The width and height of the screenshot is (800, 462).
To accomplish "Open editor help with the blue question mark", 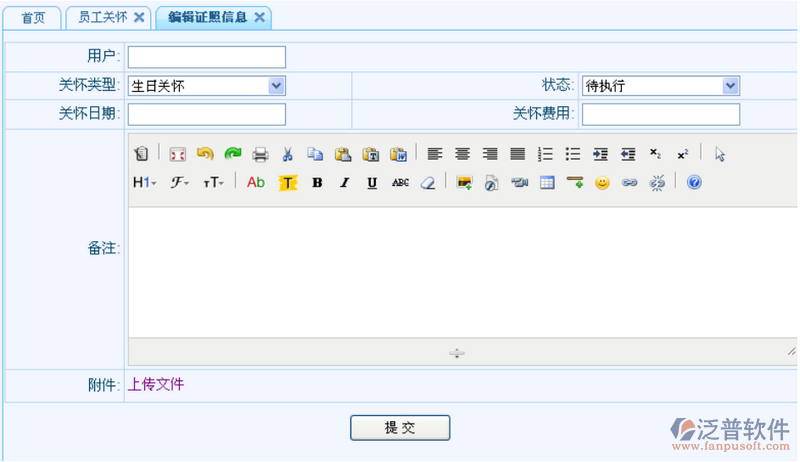I will point(694,183).
